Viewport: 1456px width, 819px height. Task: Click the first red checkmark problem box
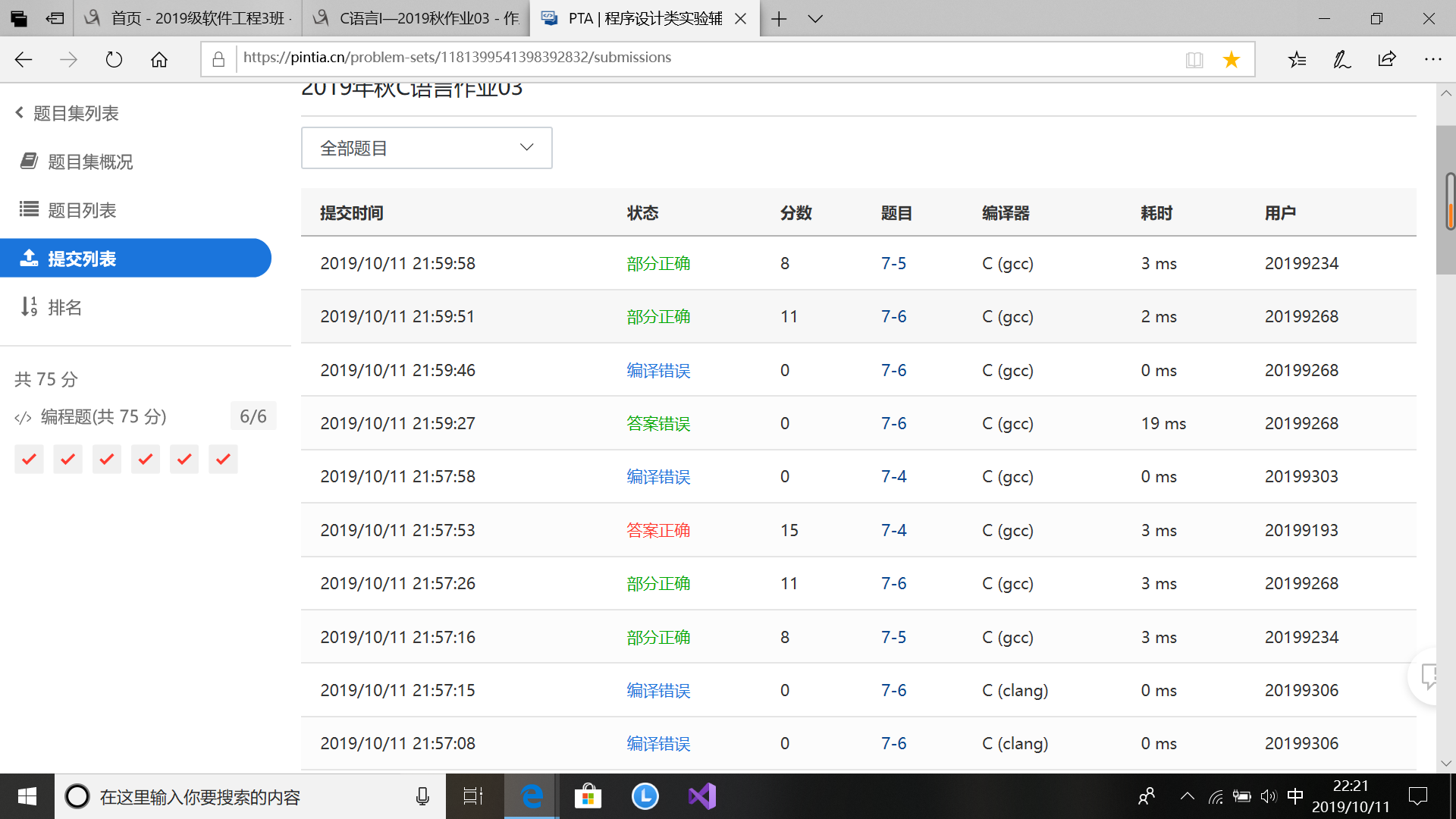[x=29, y=459]
